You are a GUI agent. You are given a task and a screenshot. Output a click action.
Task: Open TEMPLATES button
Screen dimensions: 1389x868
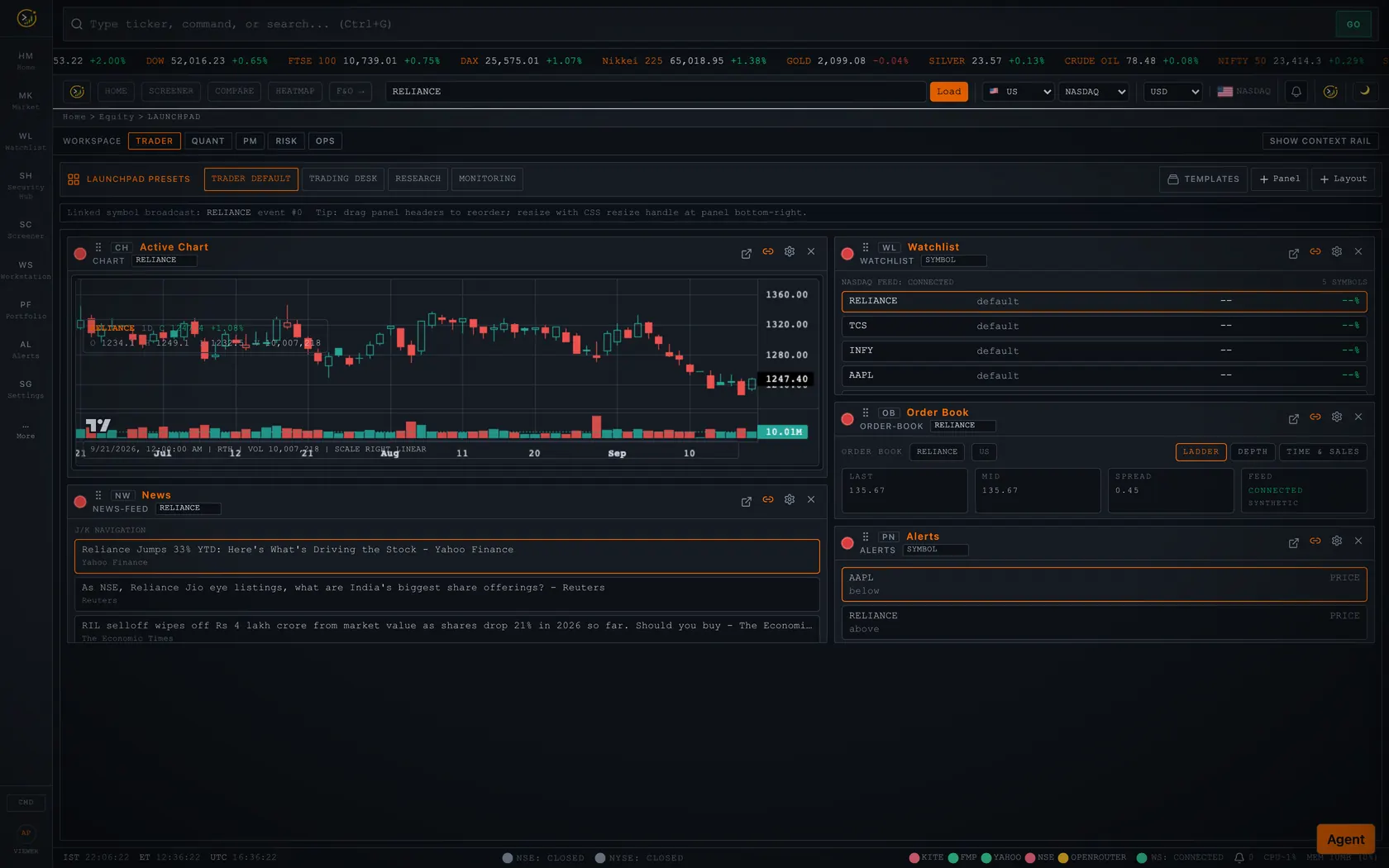tap(1203, 179)
